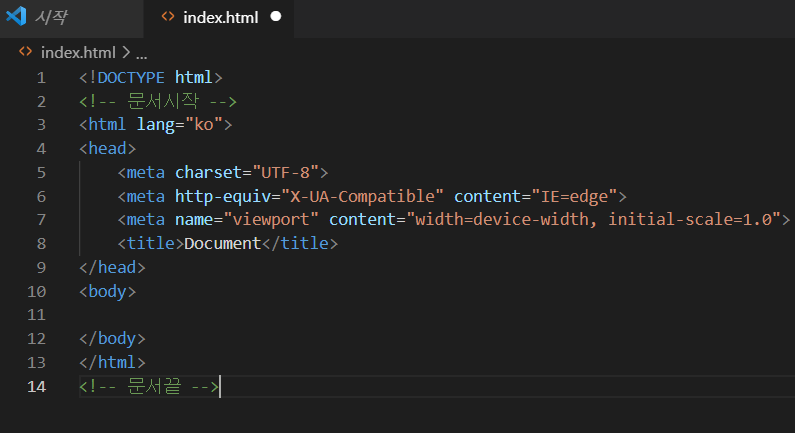Switch to the 시작 tab
Screen dimensions: 795x433
coord(71,18)
